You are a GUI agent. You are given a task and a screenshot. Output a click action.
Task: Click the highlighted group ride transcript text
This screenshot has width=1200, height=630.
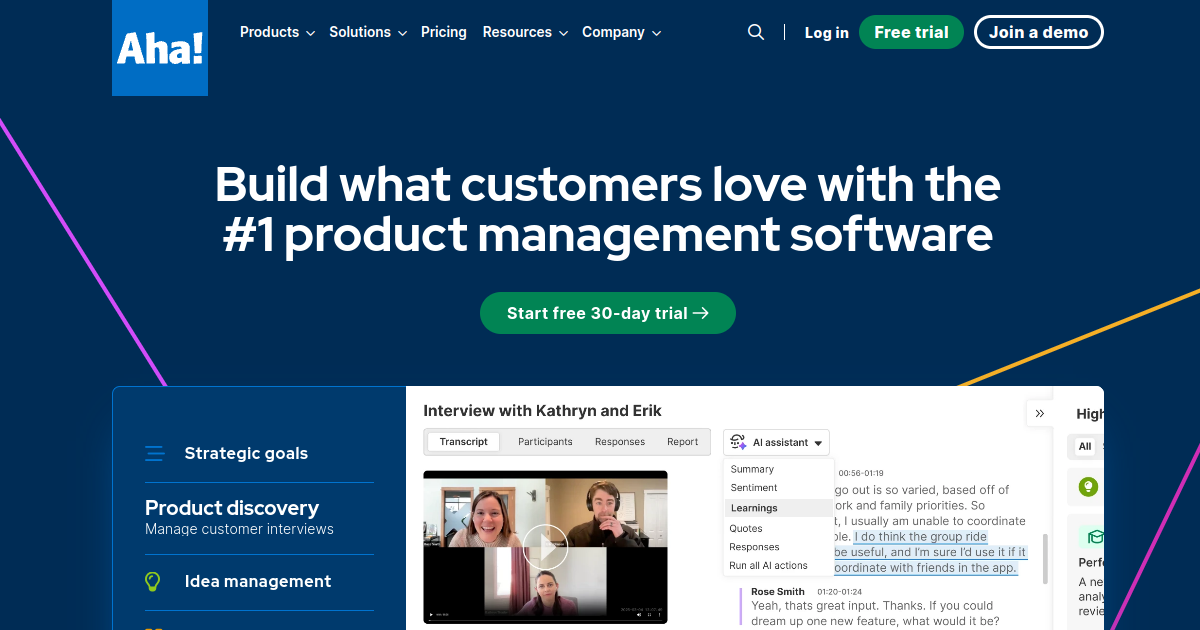point(930,552)
